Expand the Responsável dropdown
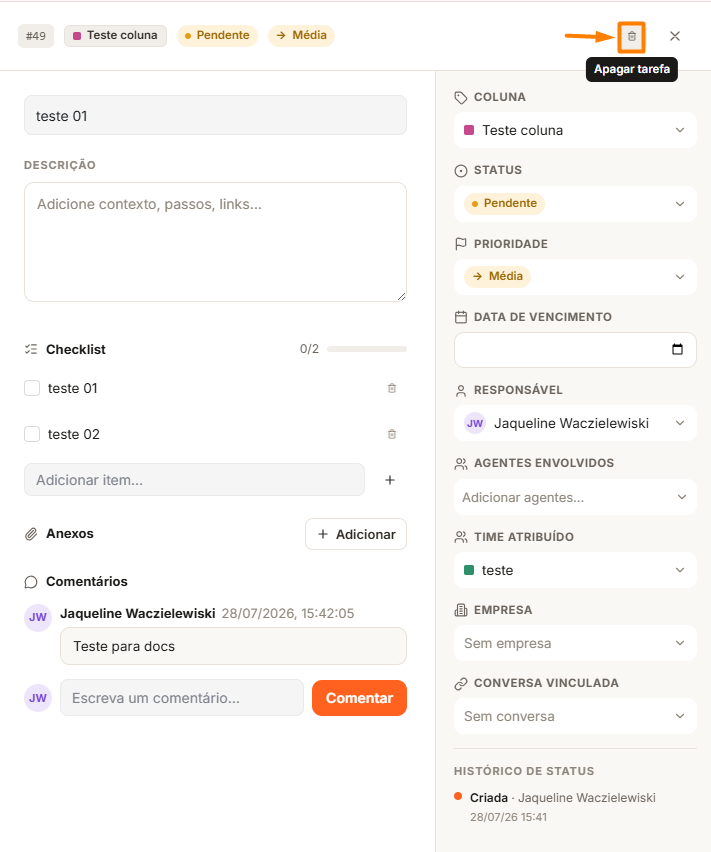This screenshot has height=852, width=711. click(575, 423)
